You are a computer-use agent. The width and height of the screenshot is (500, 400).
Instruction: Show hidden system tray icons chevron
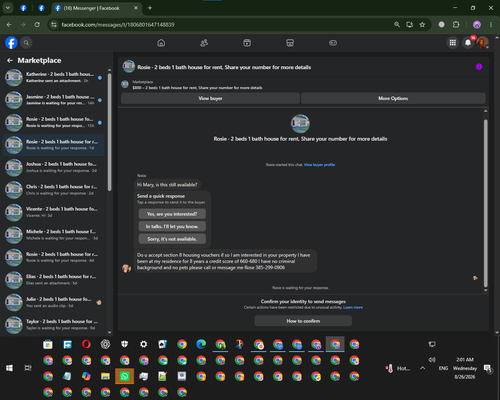(422, 368)
